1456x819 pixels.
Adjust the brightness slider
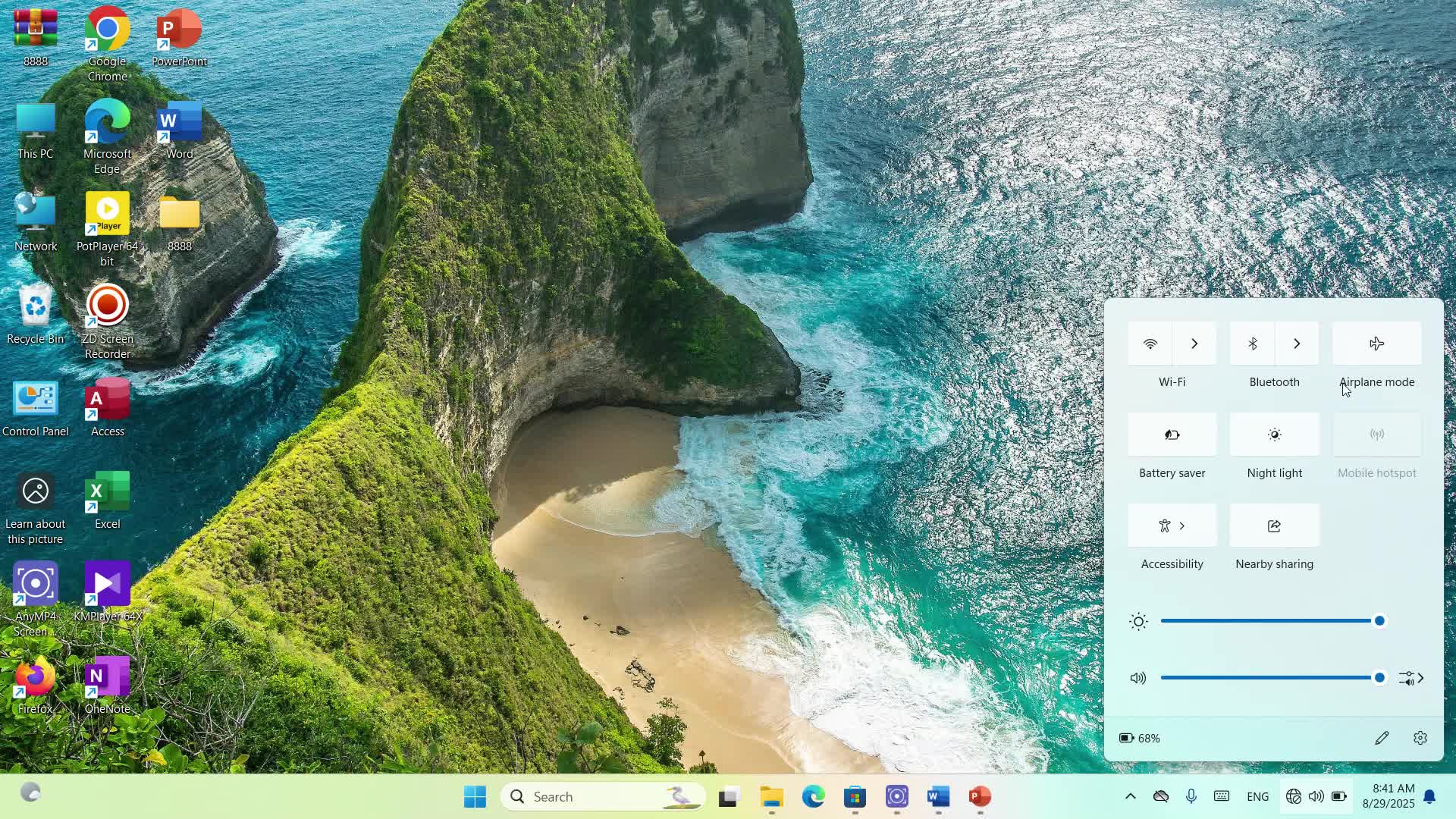click(1379, 620)
